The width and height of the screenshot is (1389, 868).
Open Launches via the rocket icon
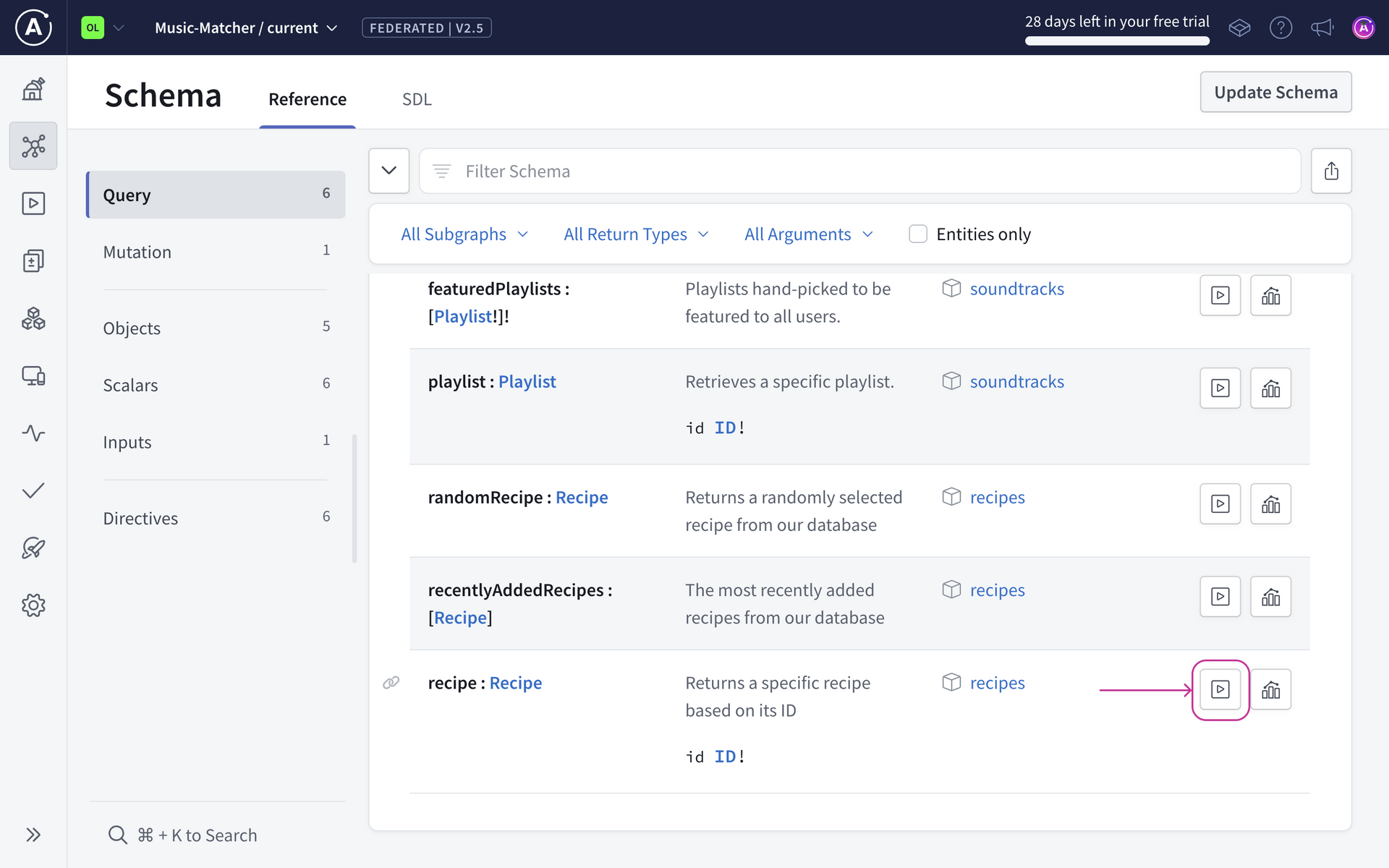(x=33, y=548)
